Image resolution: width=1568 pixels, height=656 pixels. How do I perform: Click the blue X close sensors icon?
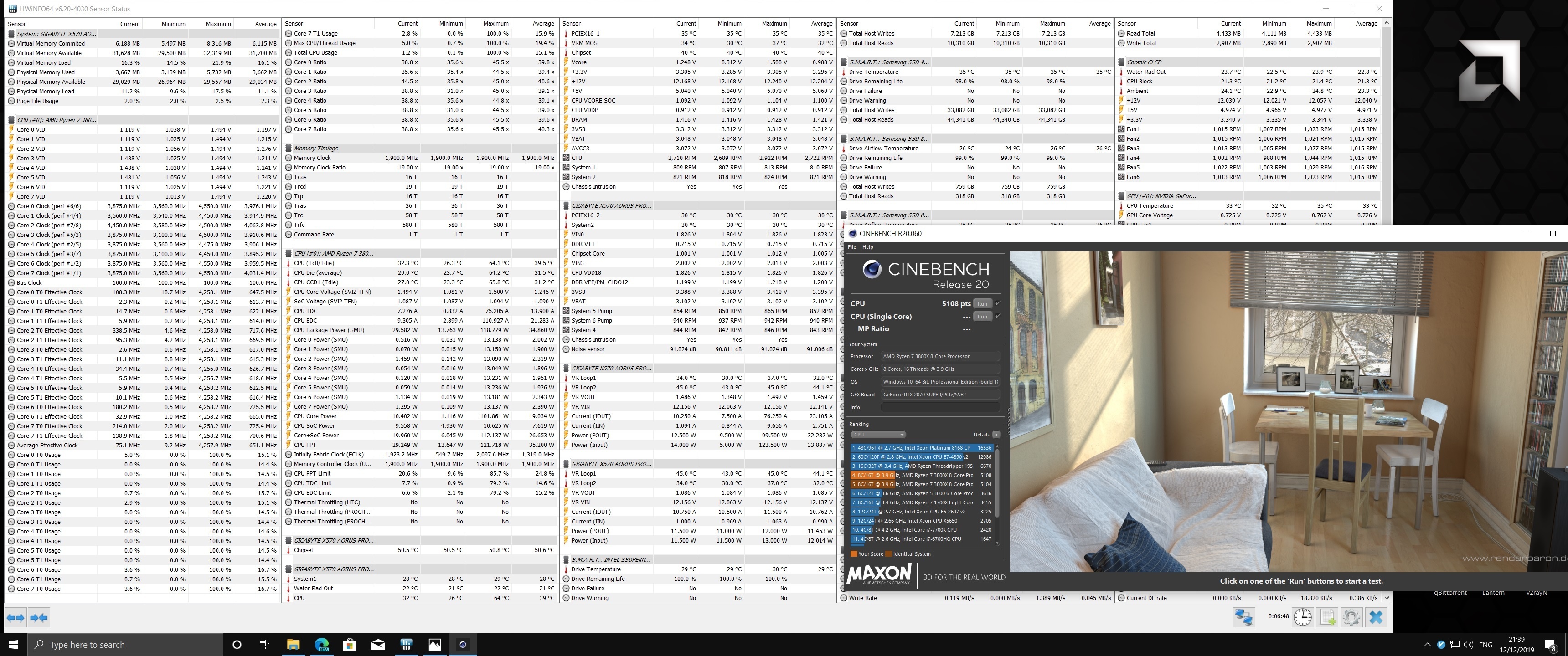1376,617
